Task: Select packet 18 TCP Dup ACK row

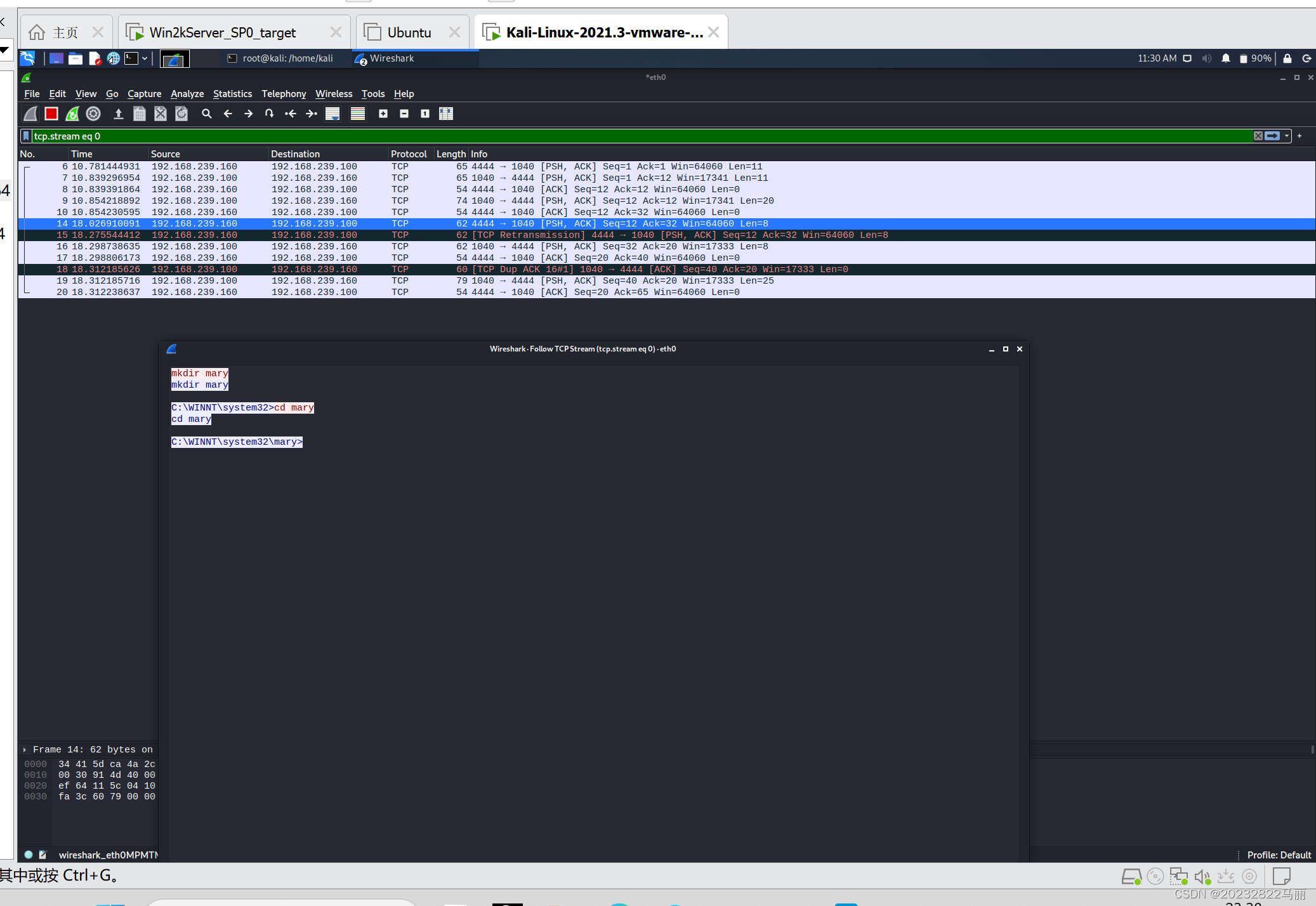Action: [666, 270]
